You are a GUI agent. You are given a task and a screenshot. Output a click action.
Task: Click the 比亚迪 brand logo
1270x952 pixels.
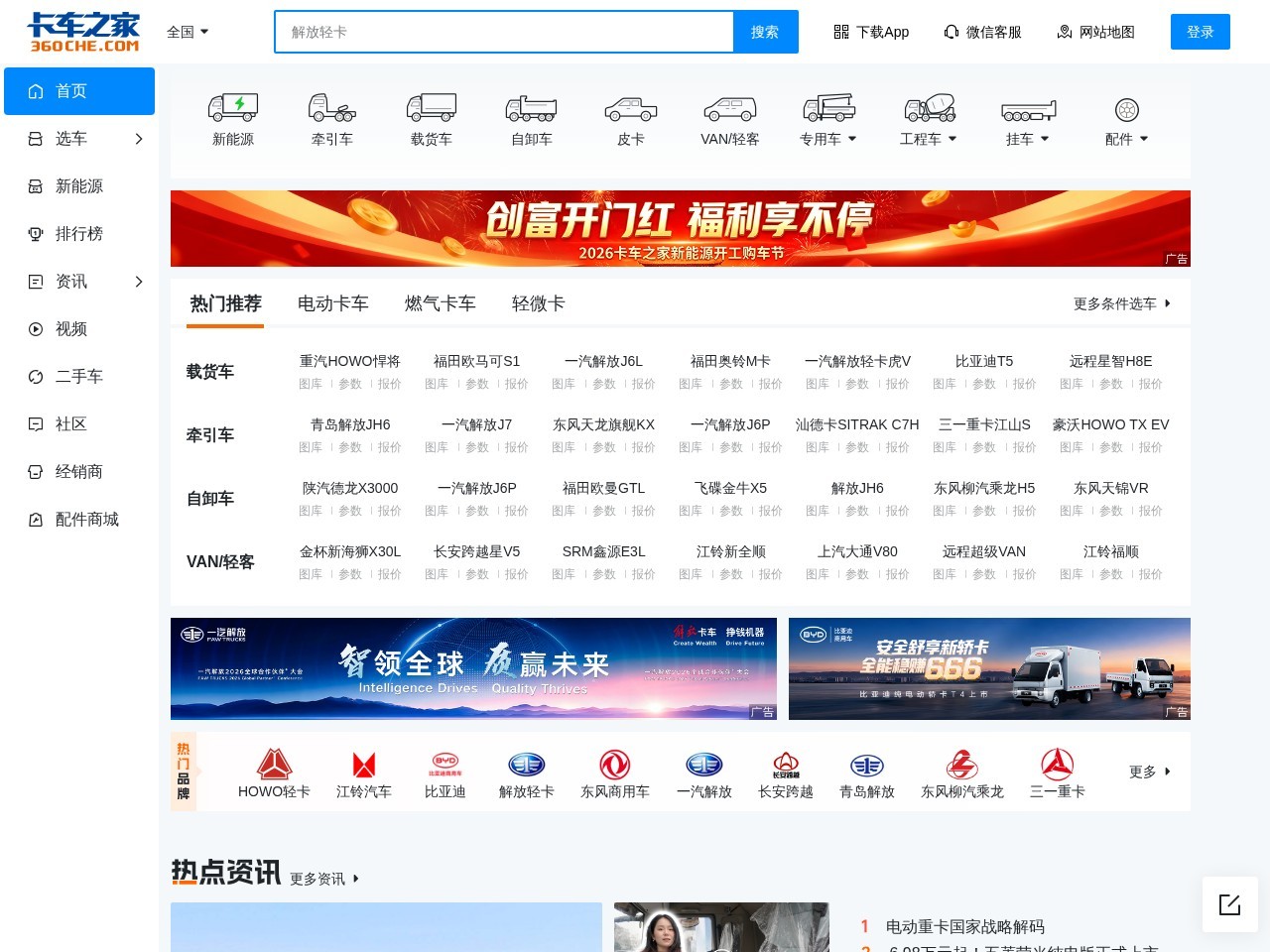point(443,764)
